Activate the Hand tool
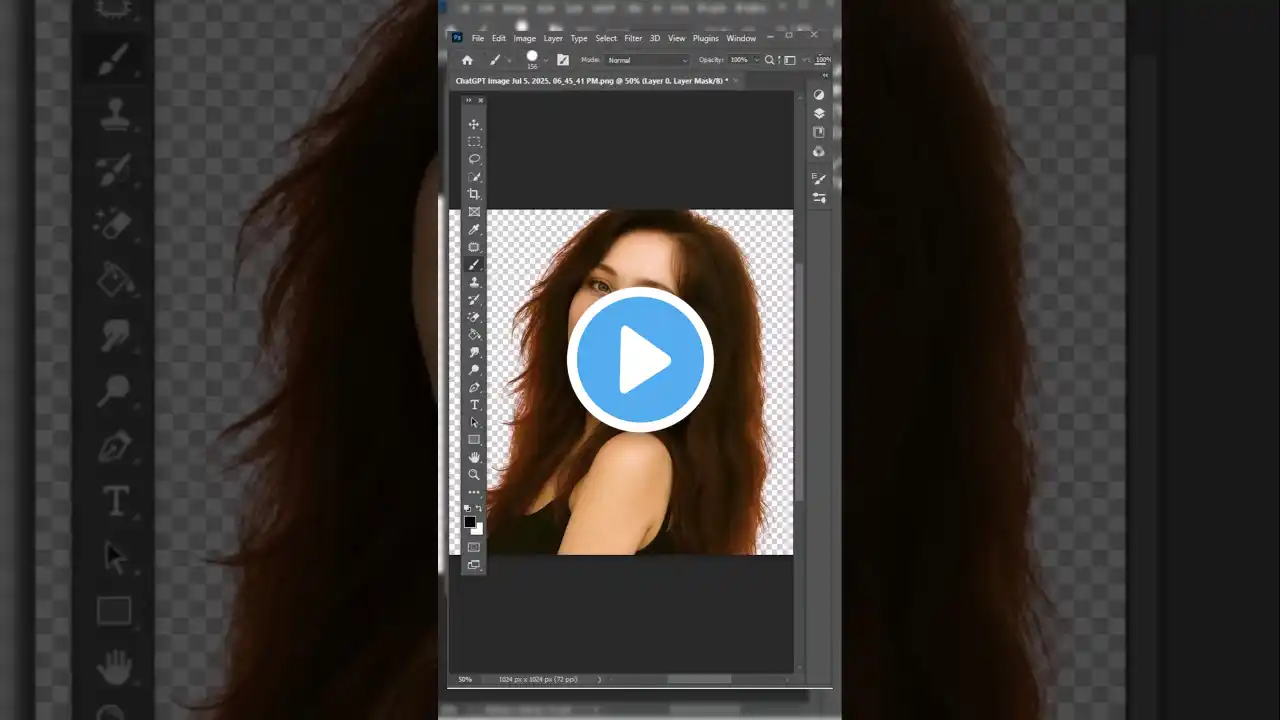Screen dimensions: 1280x720 [x=474, y=457]
